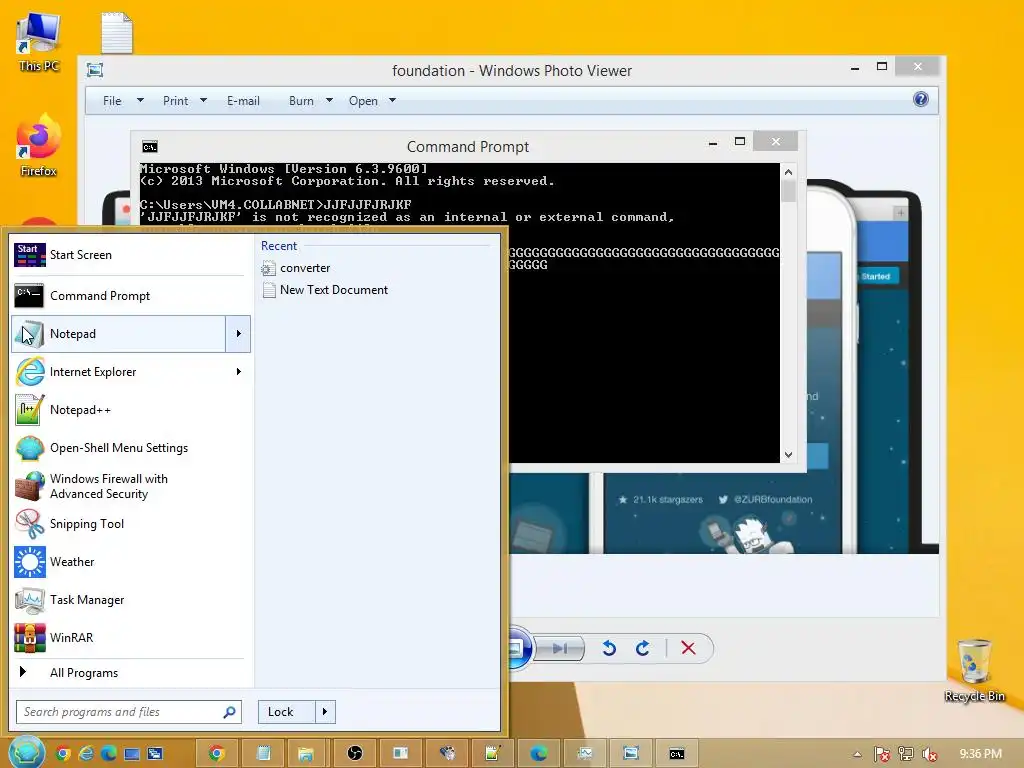Click E-mail in Photo Viewer toolbar
Viewport: 1024px width, 768px height.
(x=243, y=101)
